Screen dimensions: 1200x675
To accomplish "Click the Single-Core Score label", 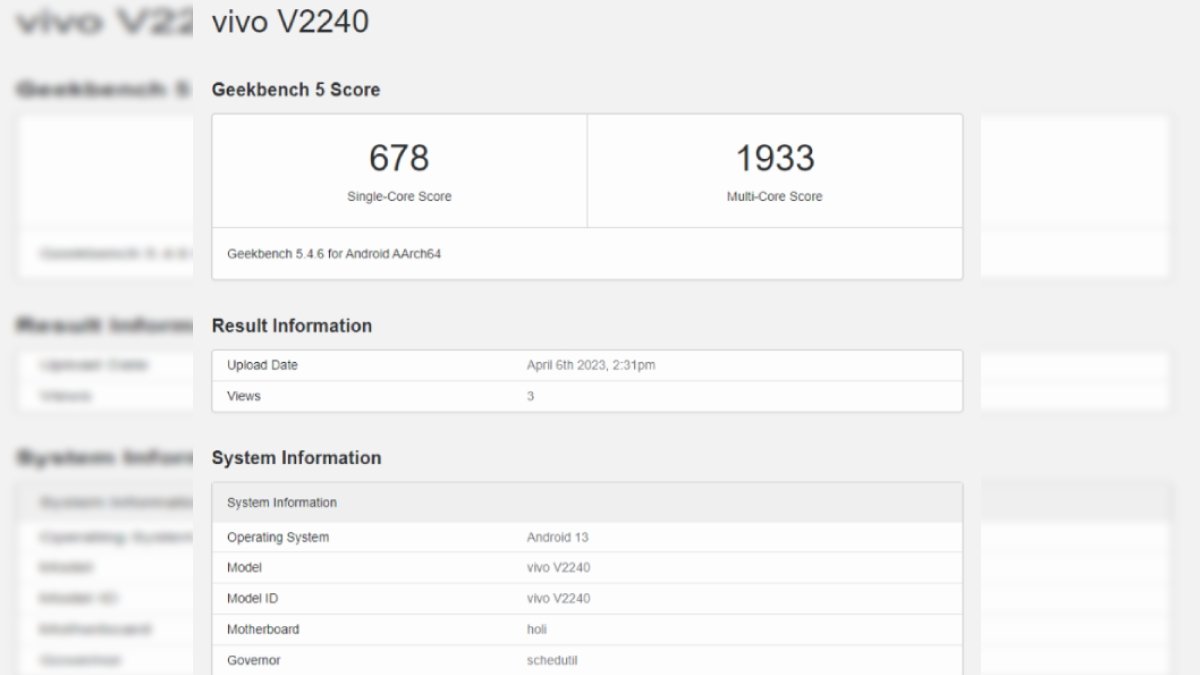I will point(399,197).
